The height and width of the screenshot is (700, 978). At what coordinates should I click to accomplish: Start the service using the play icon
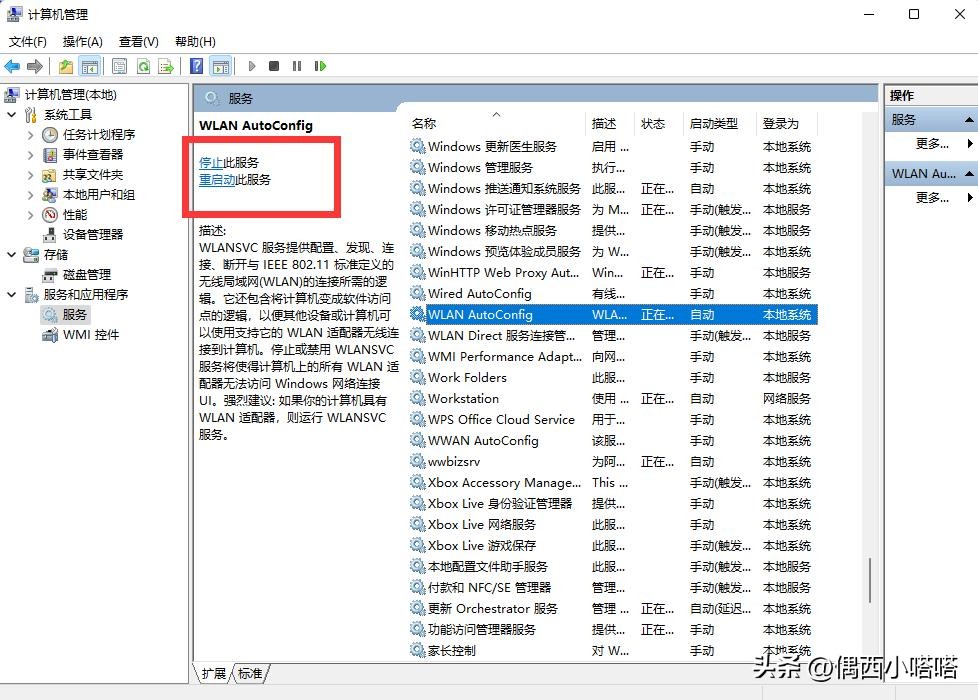252,66
